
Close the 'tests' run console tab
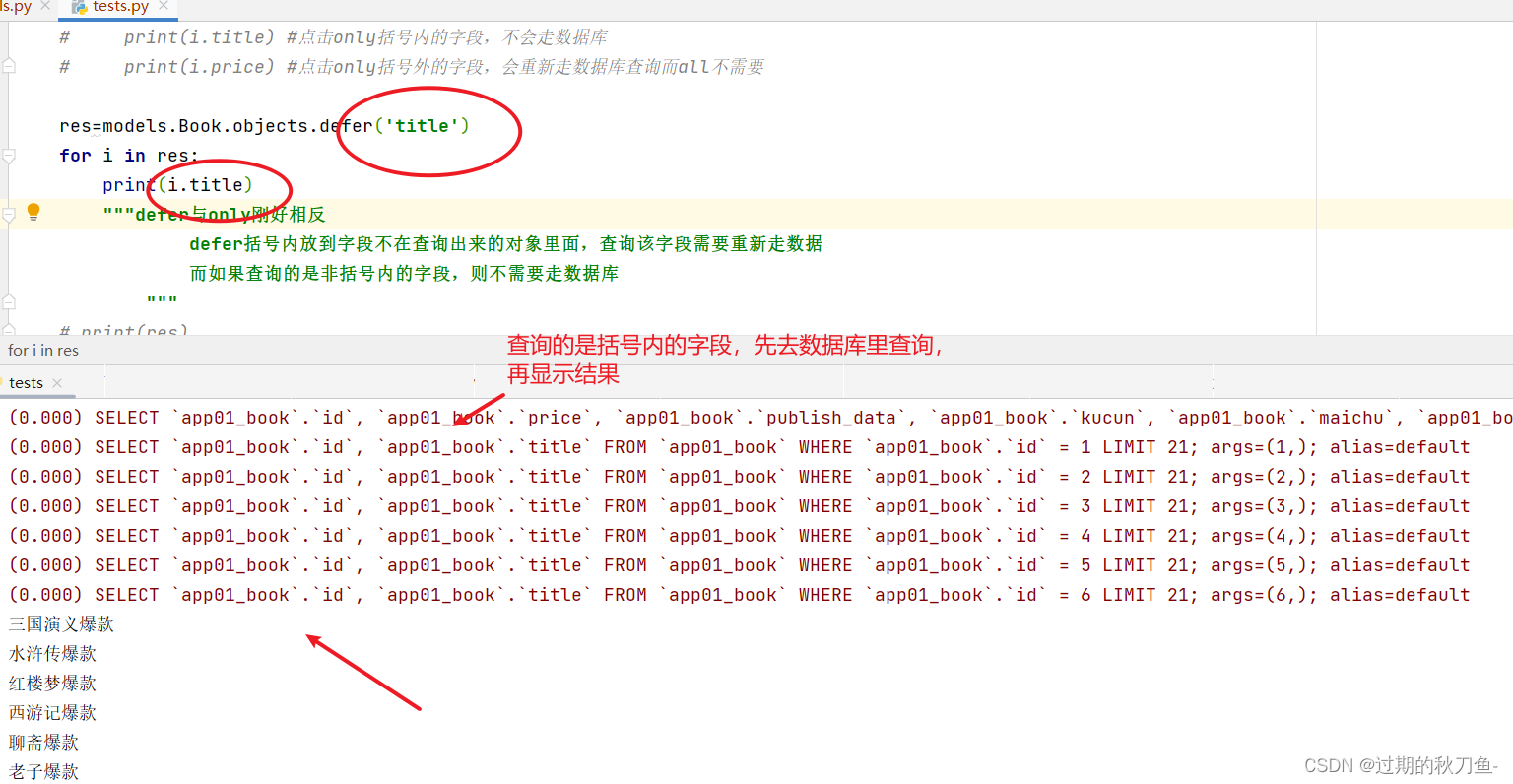(x=57, y=383)
